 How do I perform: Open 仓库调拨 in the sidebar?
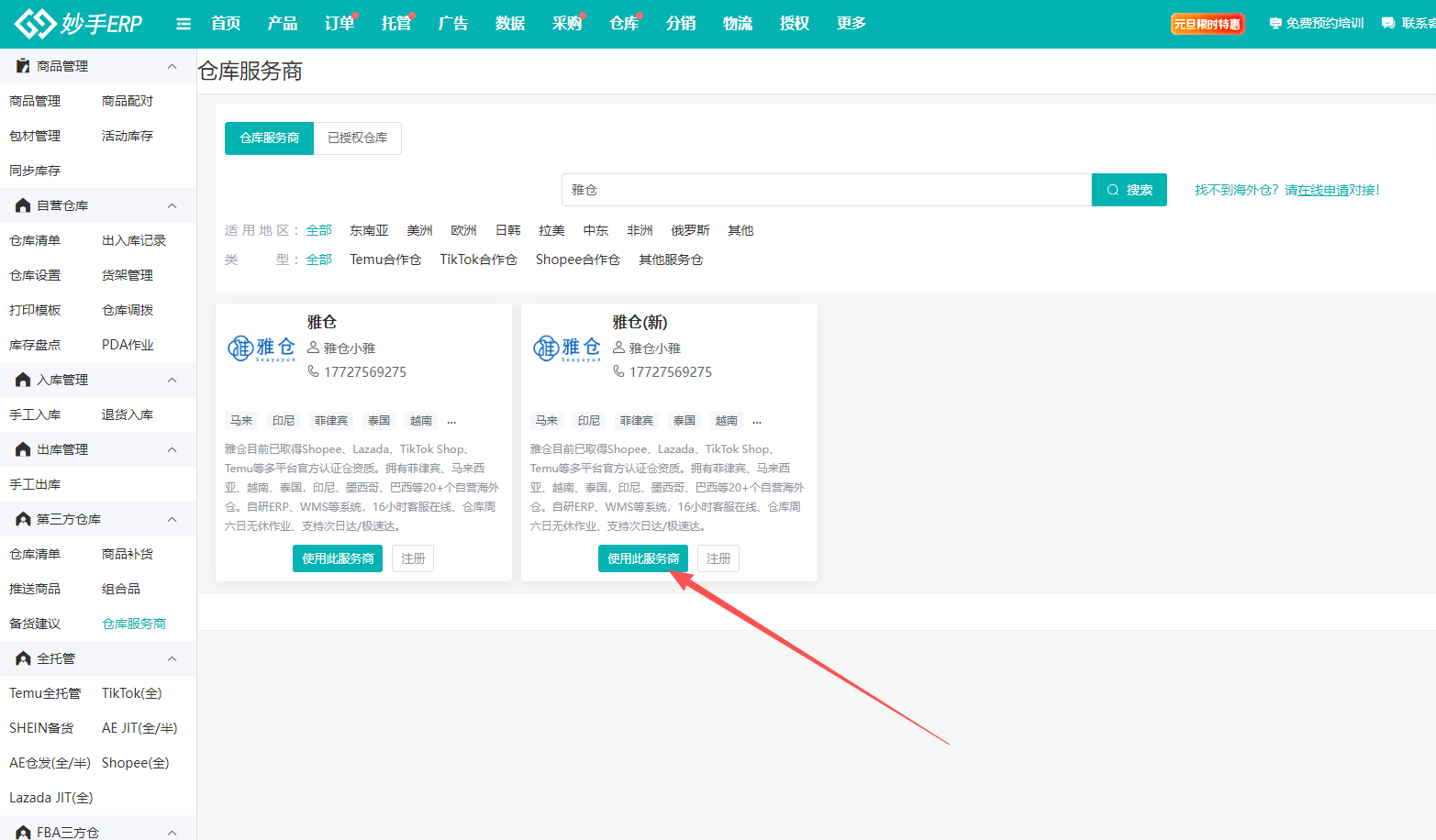point(128,310)
